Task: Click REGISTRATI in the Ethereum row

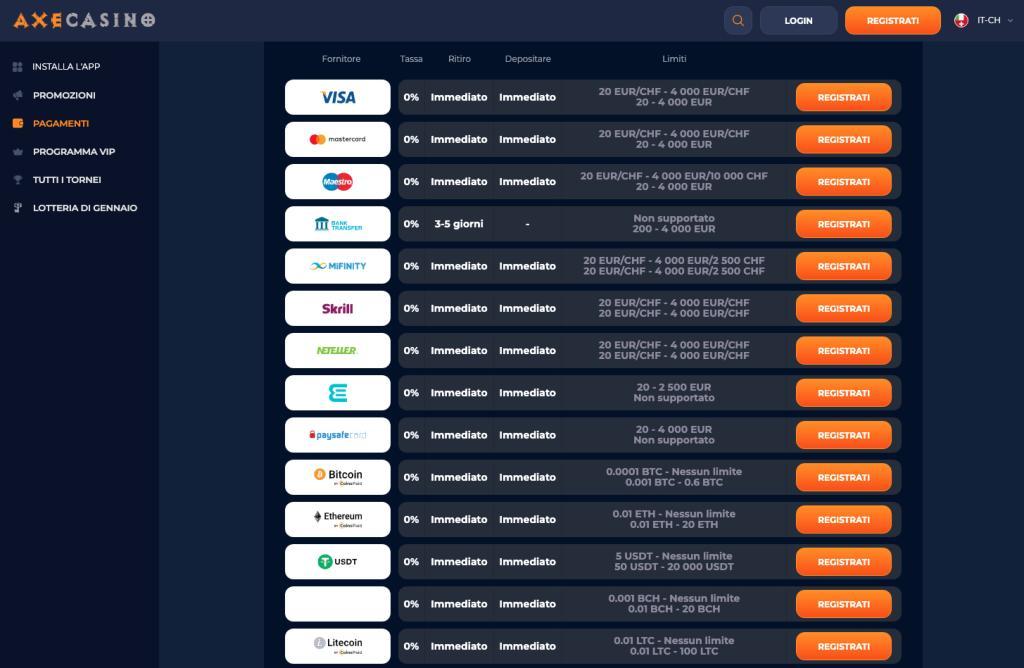Action: [843, 520]
